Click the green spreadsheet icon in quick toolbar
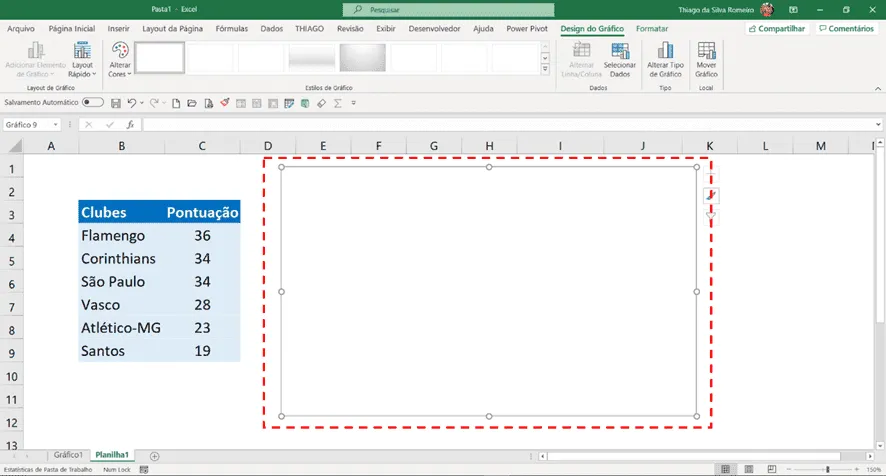 point(305,103)
